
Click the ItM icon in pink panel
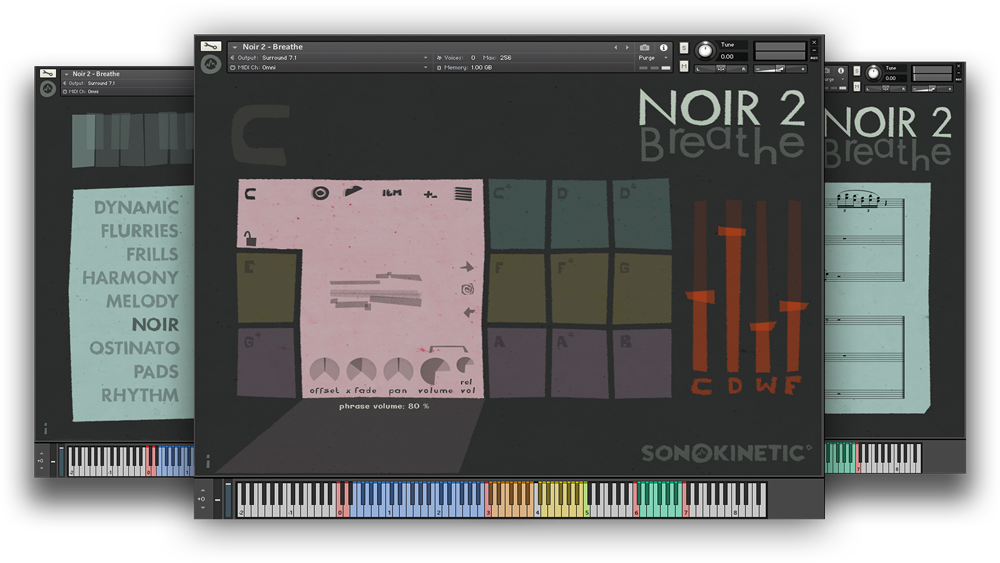[392, 193]
